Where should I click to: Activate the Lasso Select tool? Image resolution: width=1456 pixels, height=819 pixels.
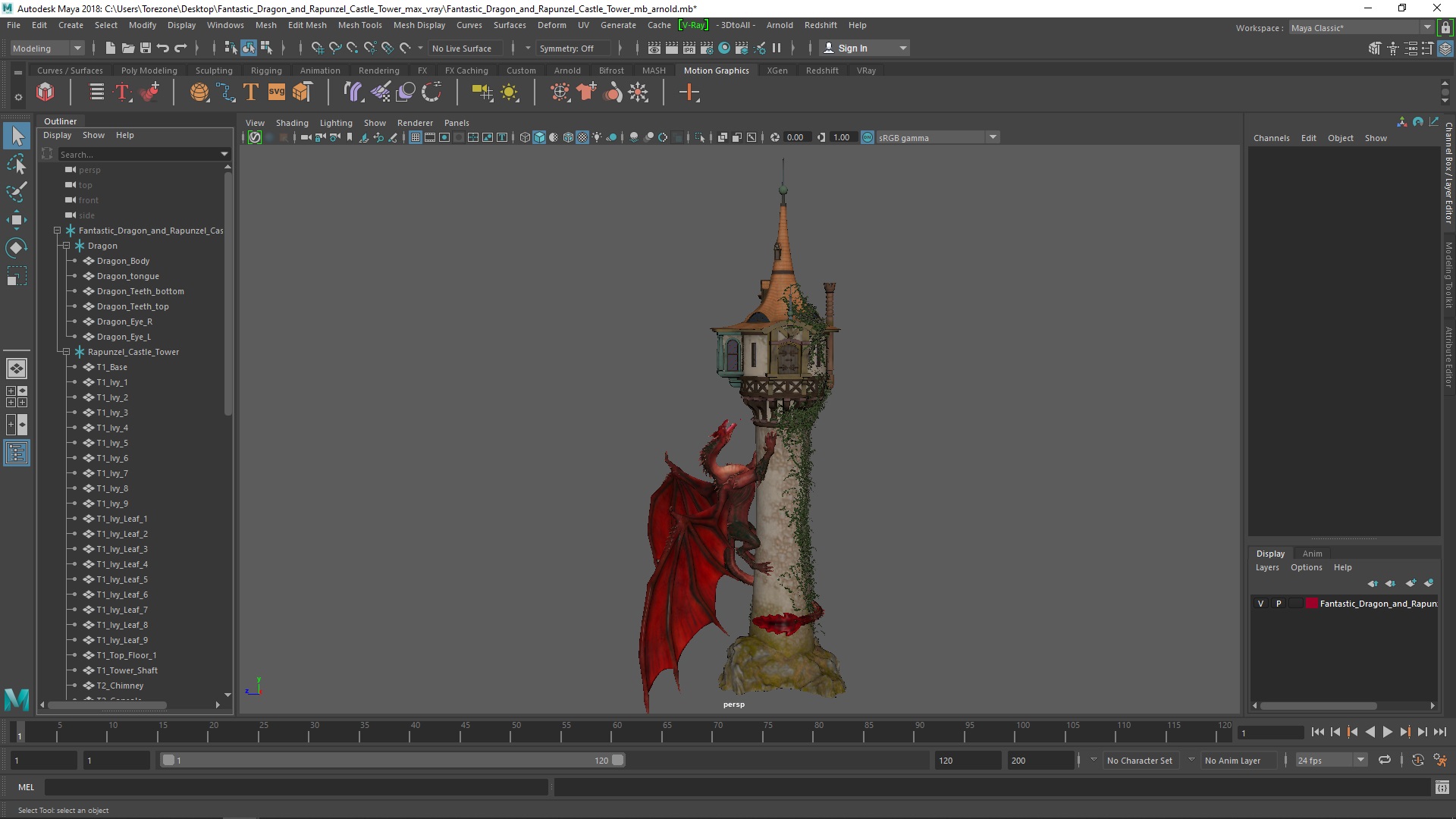(x=17, y=164)
